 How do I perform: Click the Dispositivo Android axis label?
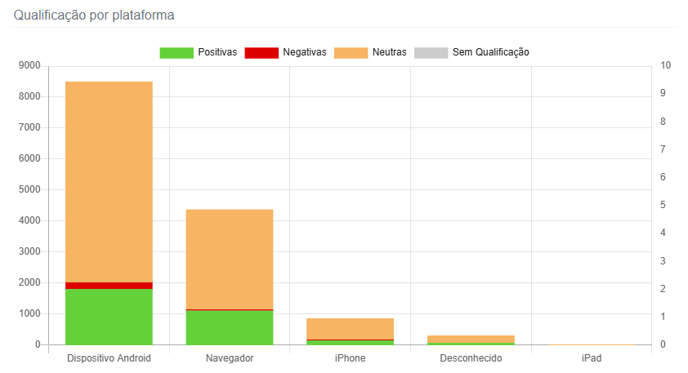109,358
